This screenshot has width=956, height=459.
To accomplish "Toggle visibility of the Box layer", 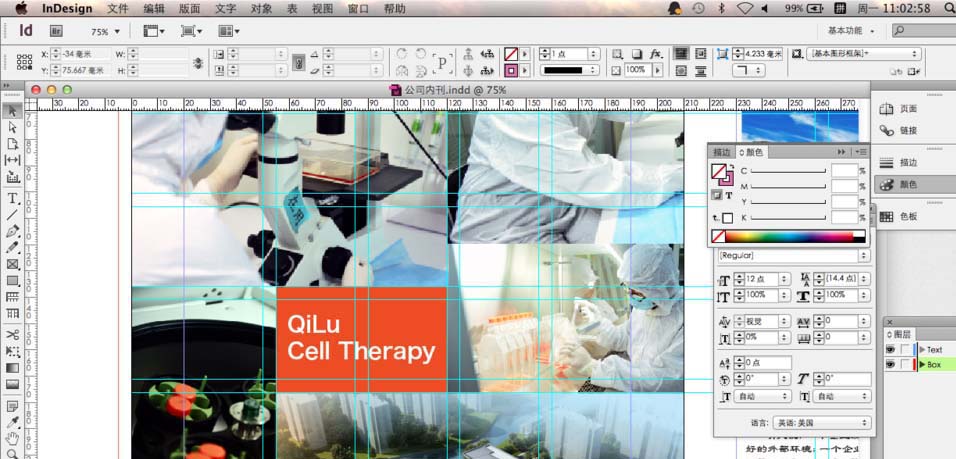I will click(x=891, y=365).
